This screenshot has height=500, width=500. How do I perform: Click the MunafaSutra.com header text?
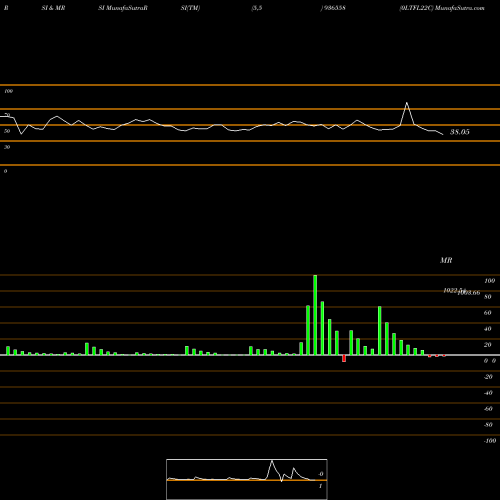460,8
